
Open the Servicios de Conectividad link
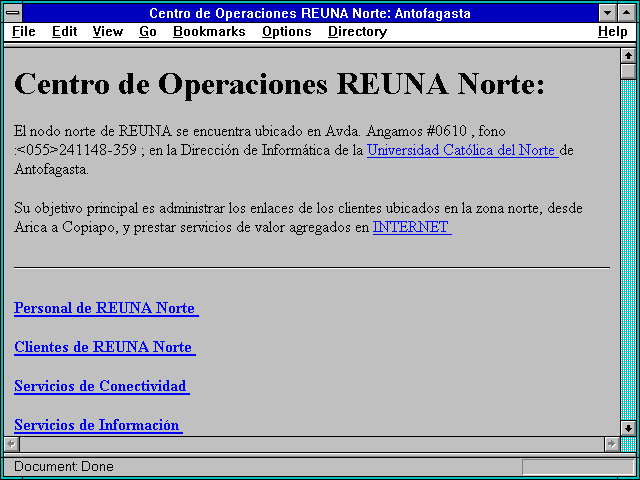coord(102,386)
